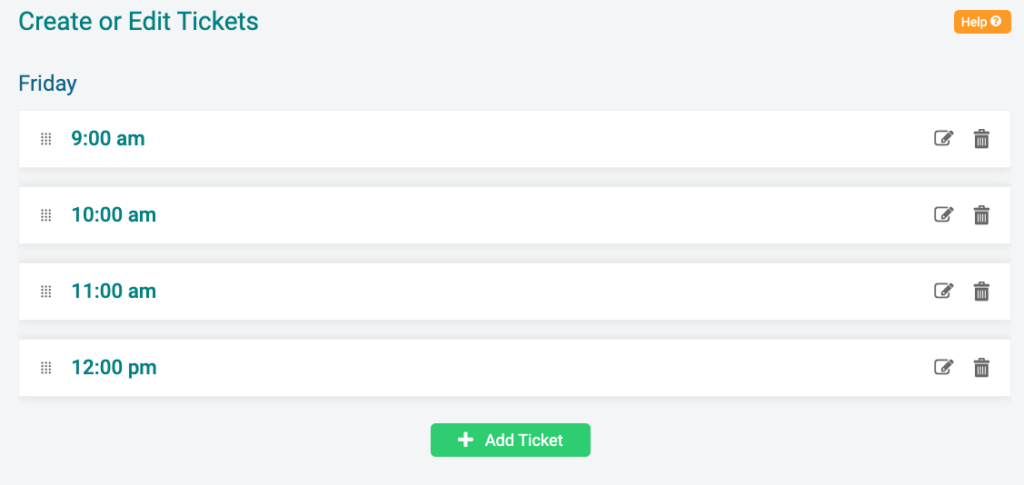This screenshot has height=485, width=1024.
Task: Delete the 12:00 pm ticket
Action: pos(981,368)
